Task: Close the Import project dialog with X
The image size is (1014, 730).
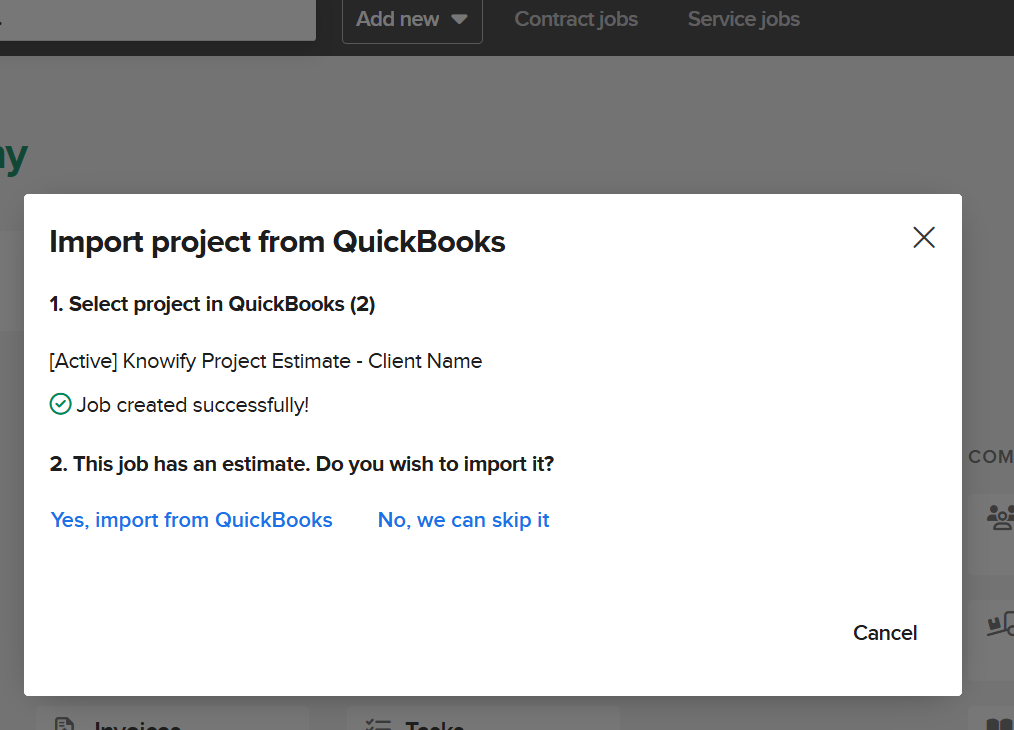Action: coord(924,237)
